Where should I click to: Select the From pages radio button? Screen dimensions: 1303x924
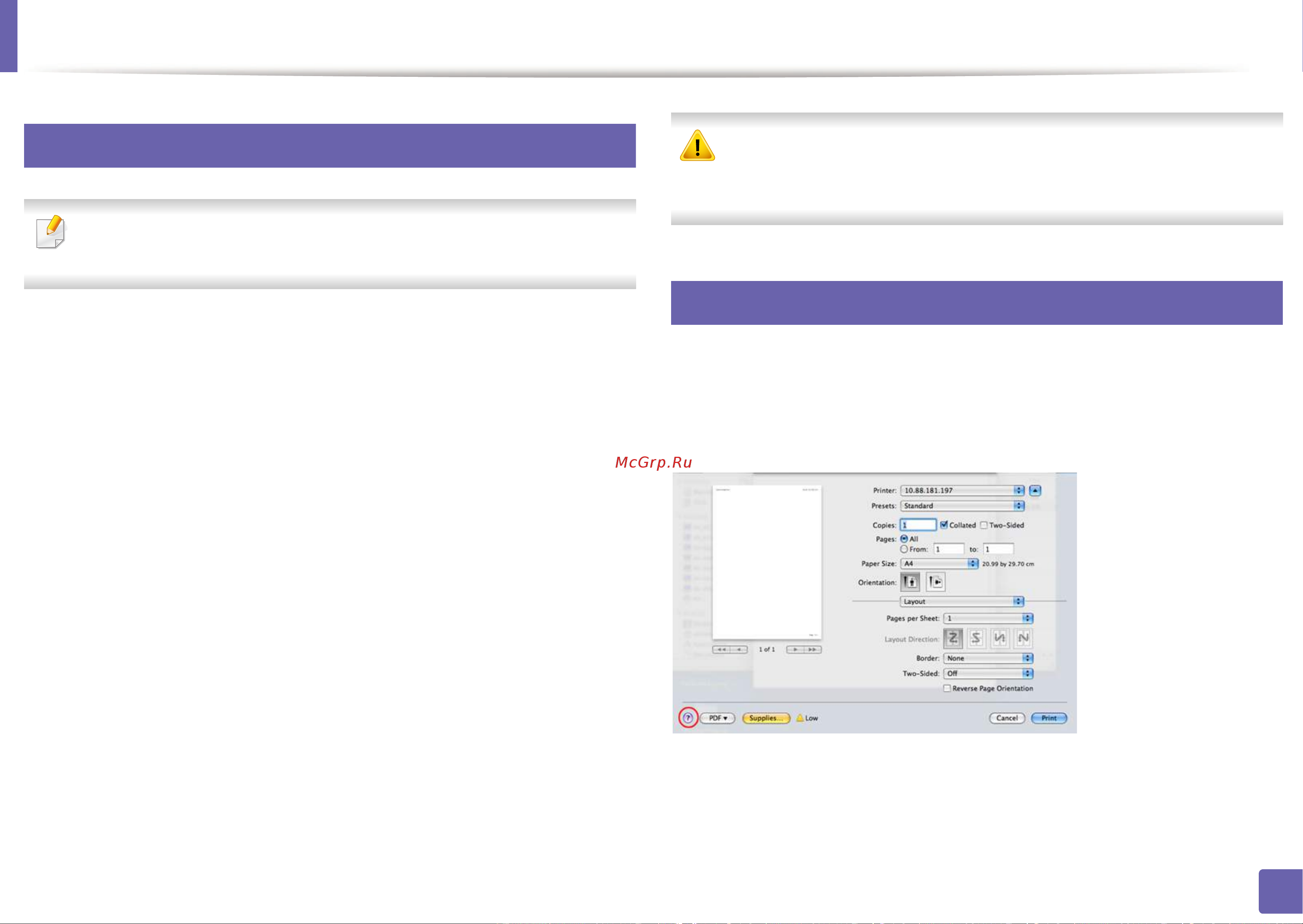pyautogui.click(x=904, y=549)
